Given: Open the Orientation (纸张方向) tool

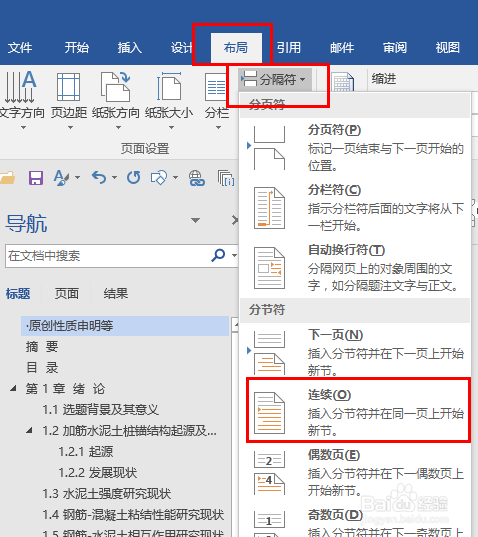Looking at the screenshot, I should click(116, 100).
